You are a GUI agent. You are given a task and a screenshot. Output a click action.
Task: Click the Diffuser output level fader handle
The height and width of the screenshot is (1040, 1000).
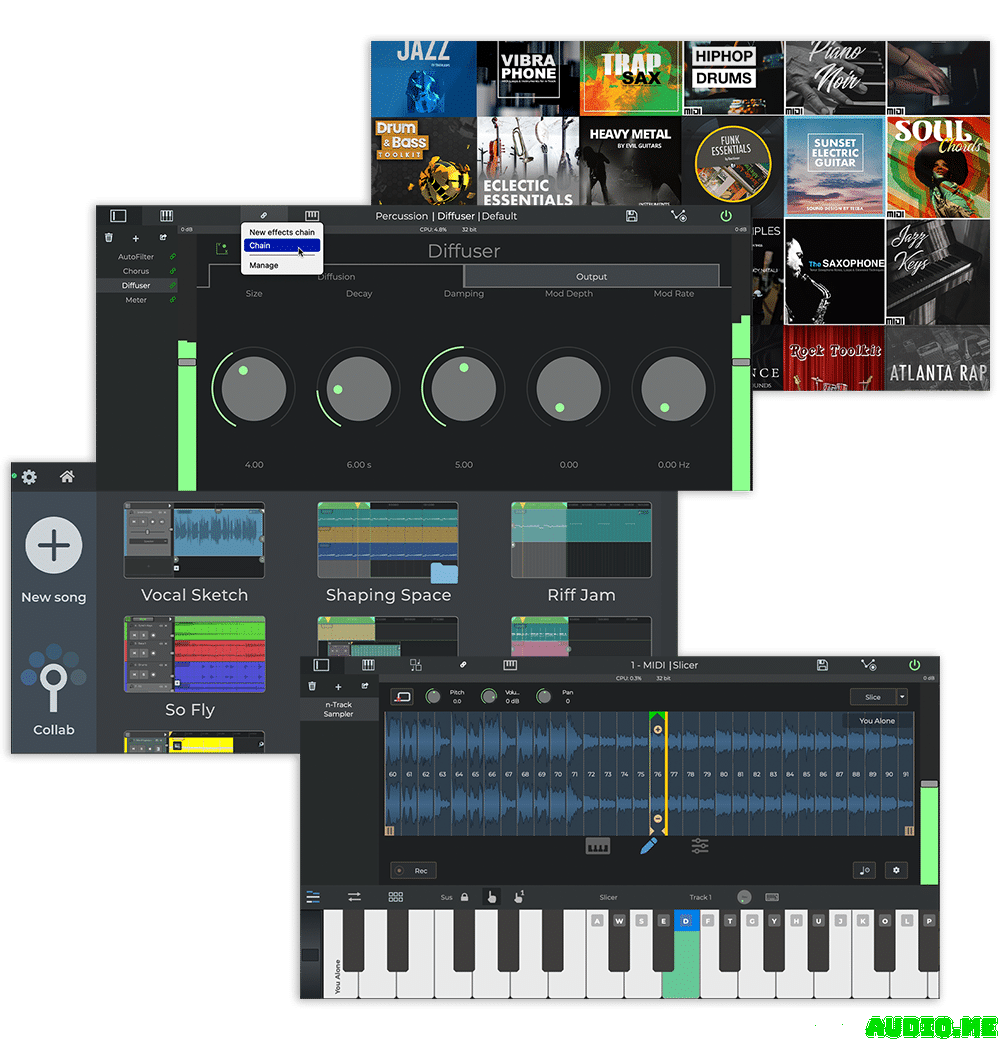pos(741,362)
